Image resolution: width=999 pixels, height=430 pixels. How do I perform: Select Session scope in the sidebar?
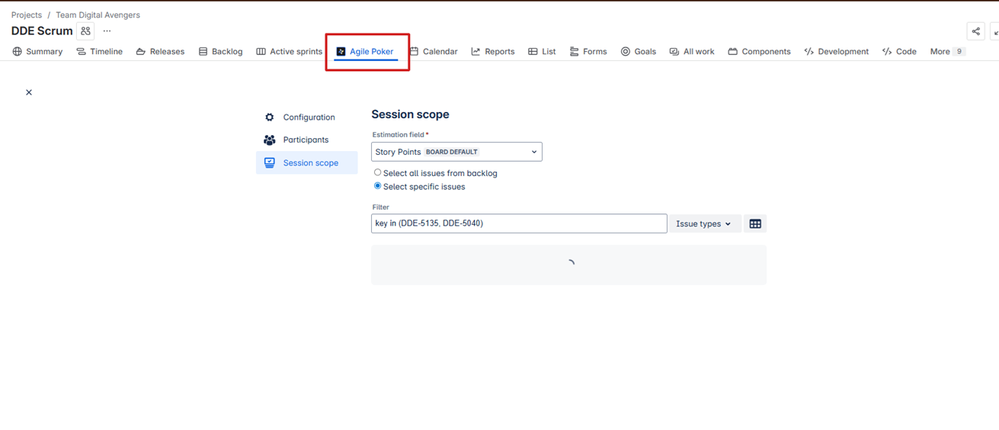(306, 162)
